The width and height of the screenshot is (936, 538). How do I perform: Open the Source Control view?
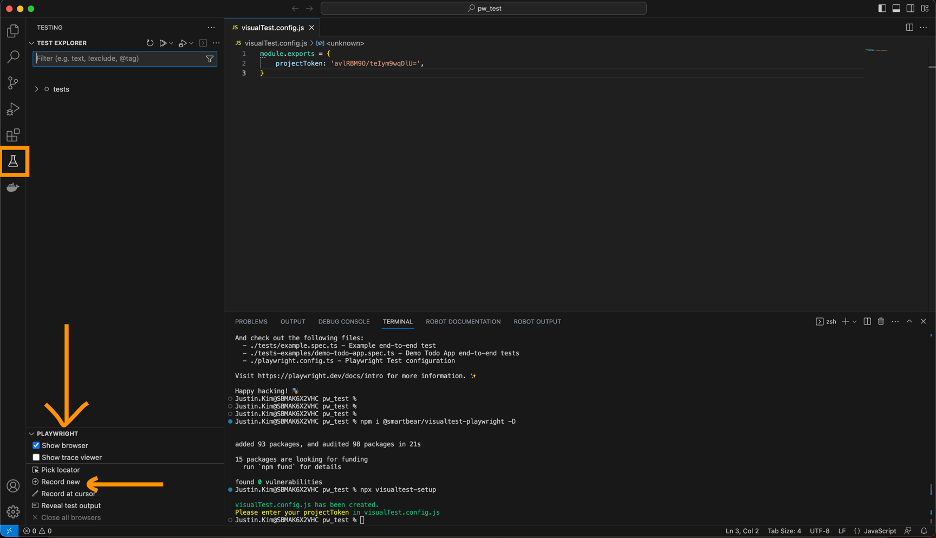(13, 83)
